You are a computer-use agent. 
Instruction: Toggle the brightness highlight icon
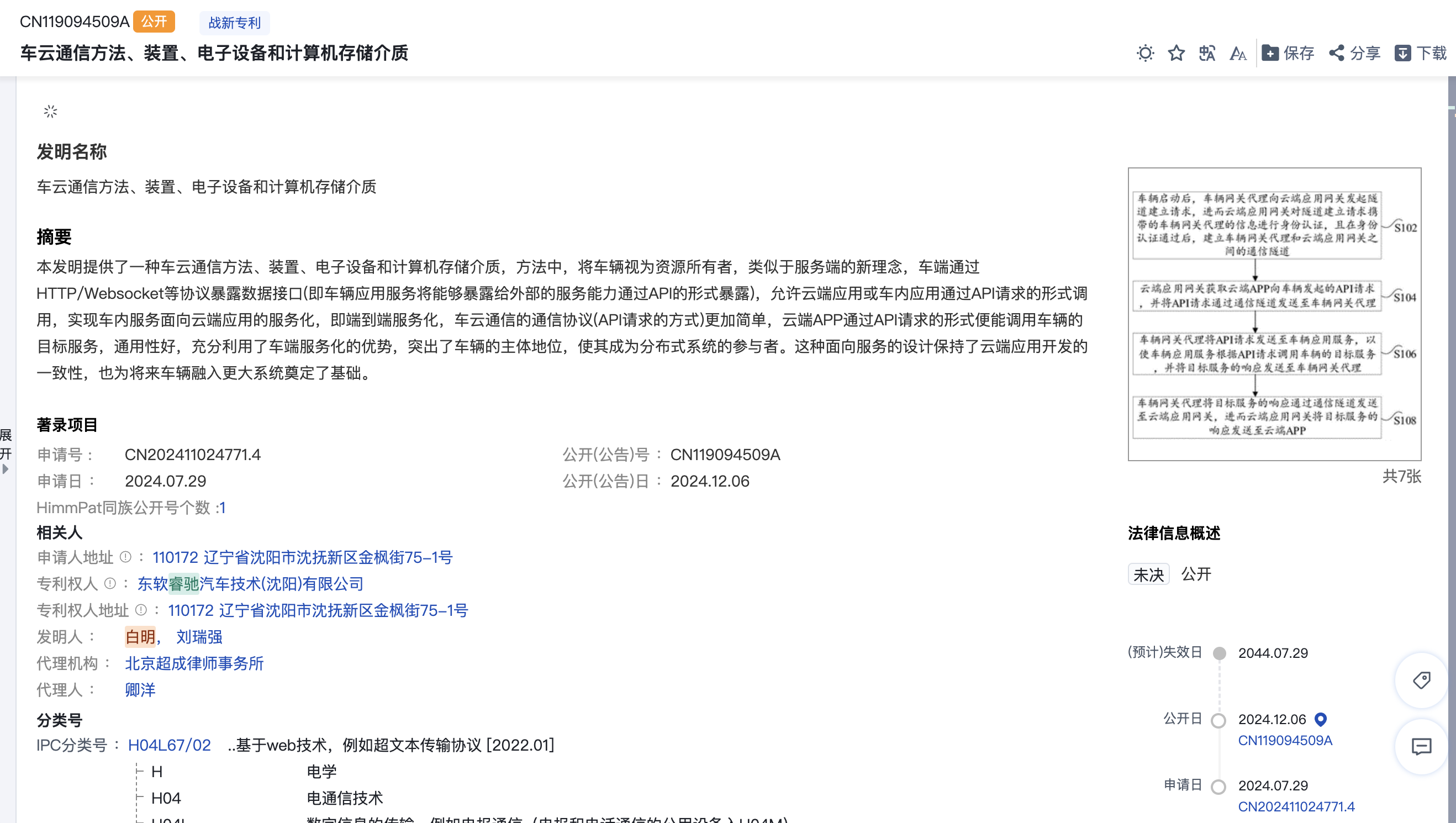click(1145, 53)
